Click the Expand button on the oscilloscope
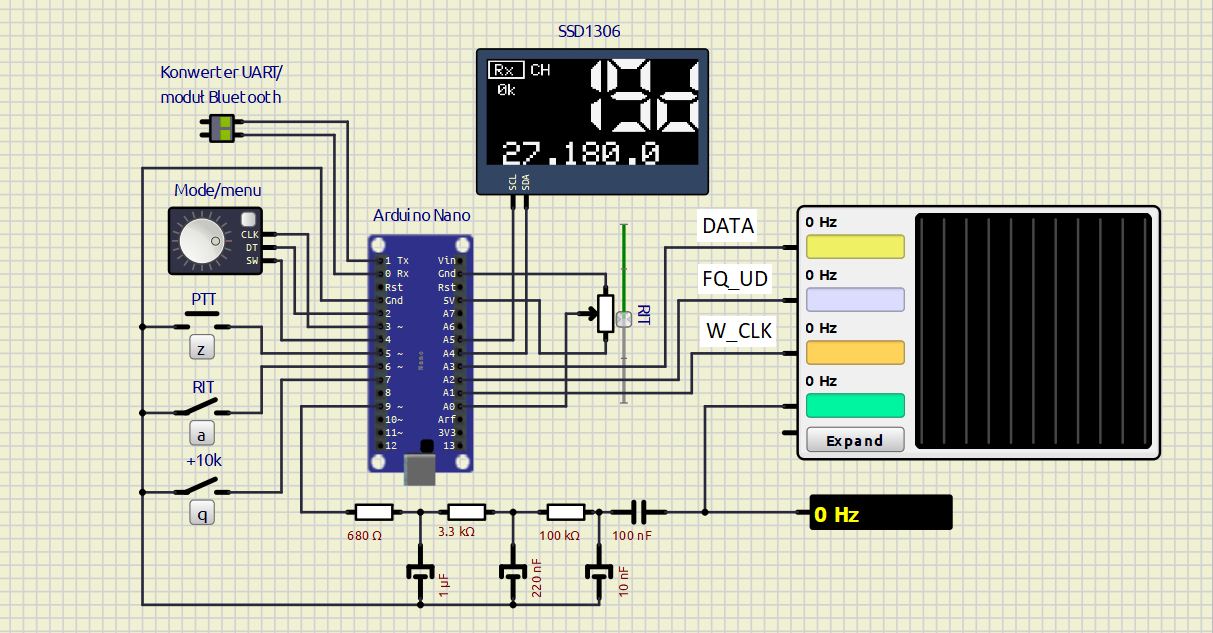 click(855, 440)
